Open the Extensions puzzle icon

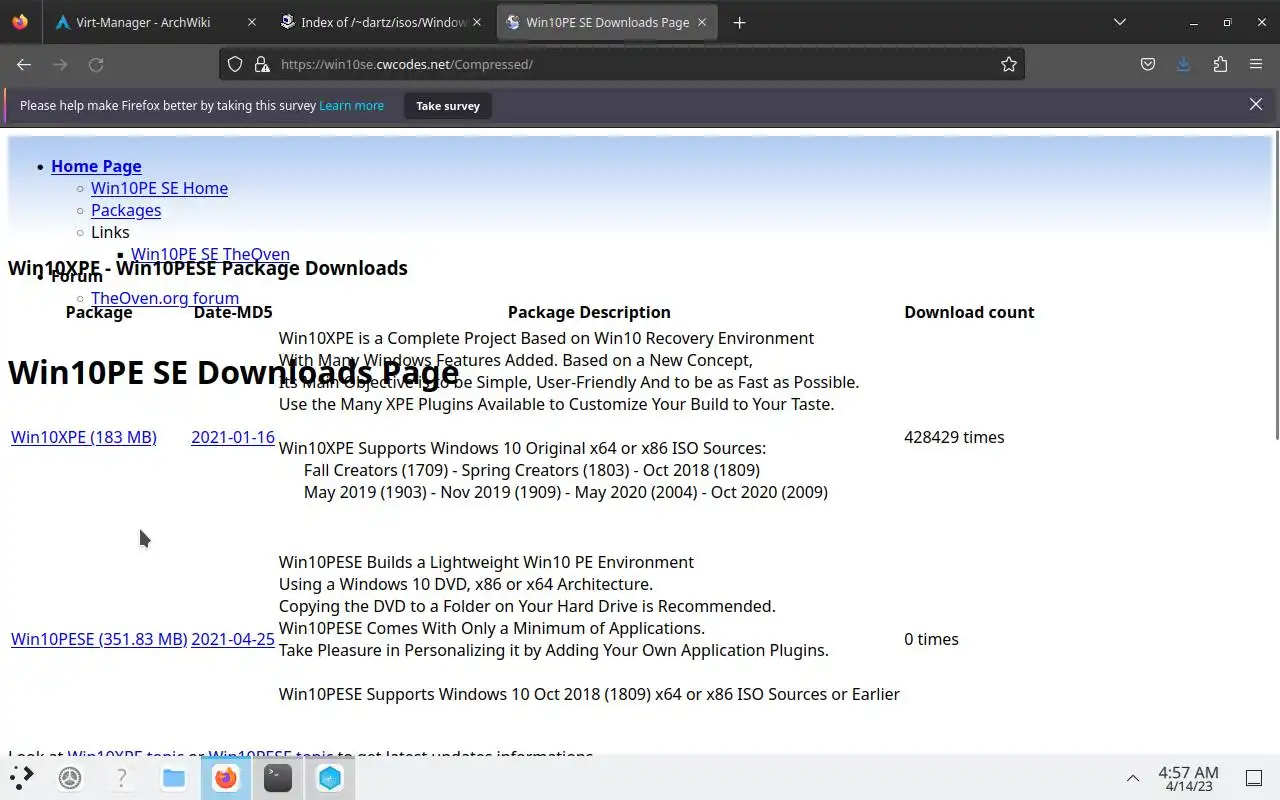(x=1220, y=64)
